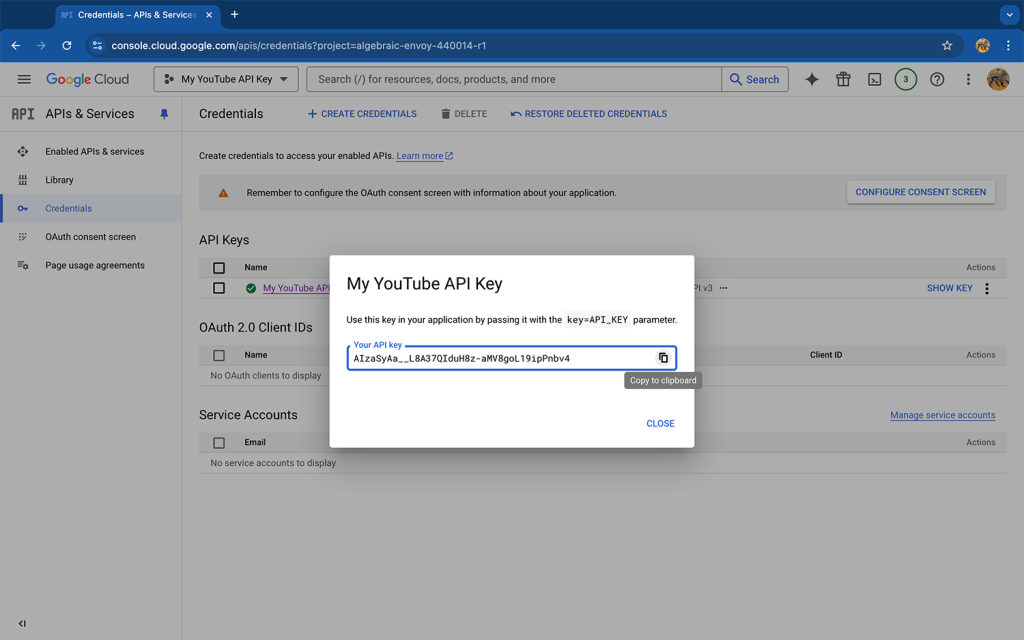Viewport: 1024px width, 640px height.
Task: Click the Search button
Action: click(755, 79)
